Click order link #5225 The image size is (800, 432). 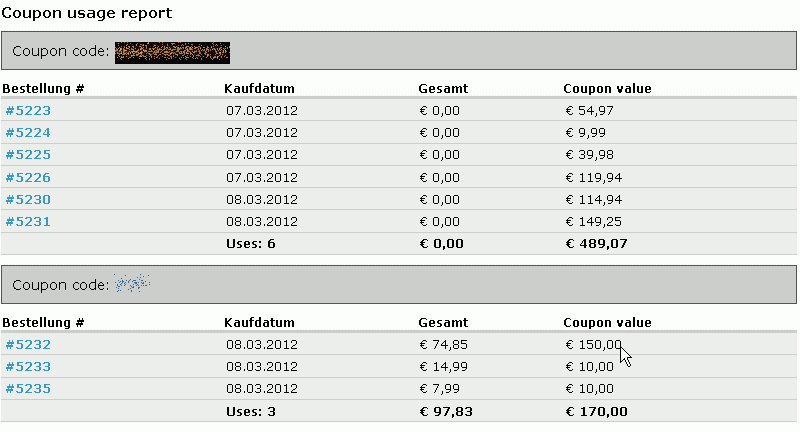[x=28, y=155]
